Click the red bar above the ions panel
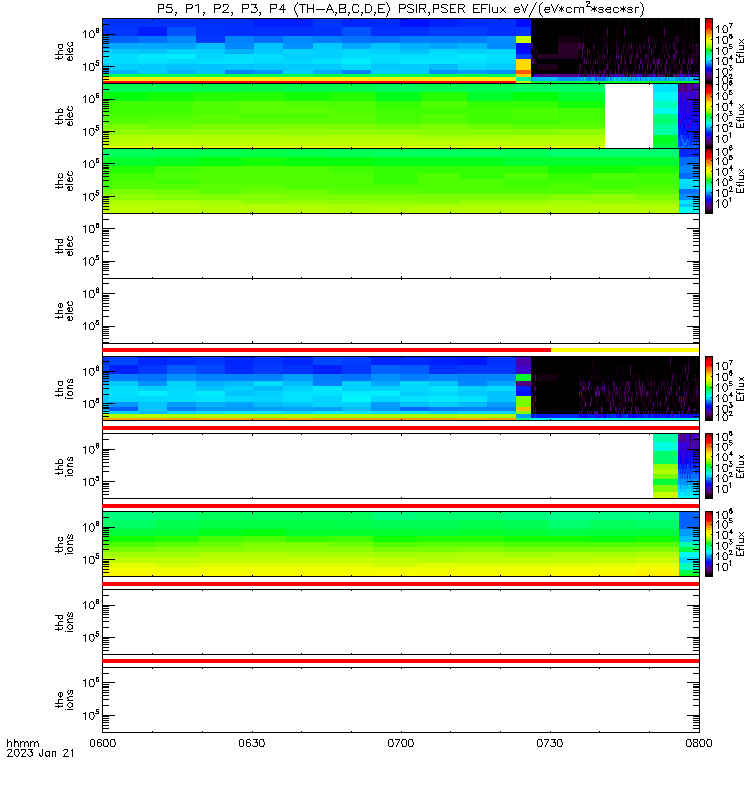Viewport: 750px width, 800px height. click(401, 661)
